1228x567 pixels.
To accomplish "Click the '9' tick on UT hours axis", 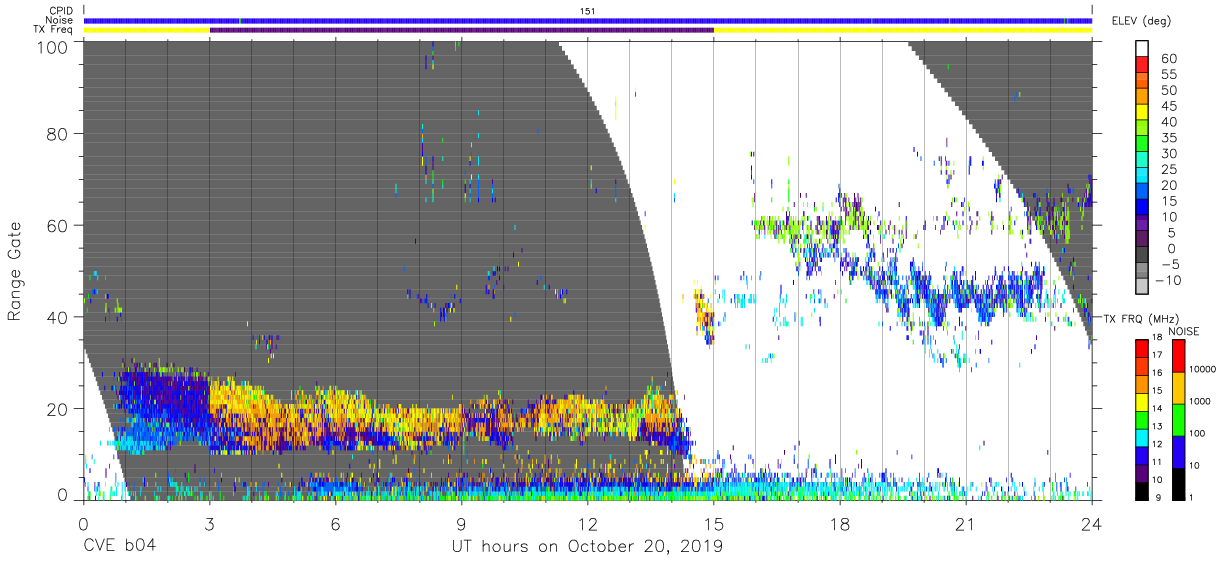I will pyautogui.click(x=461, y=523).
